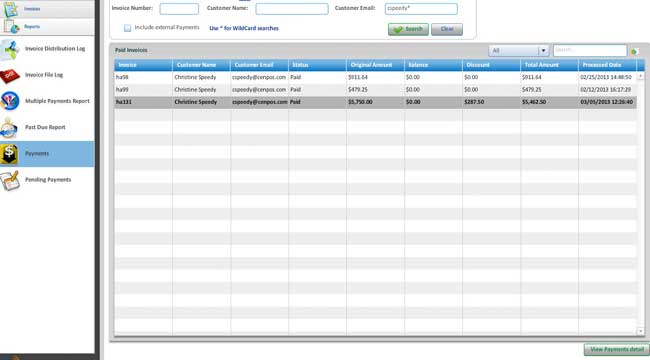Image resolution: width=650 pixels, height=360 pixels.
Task: Open Multiple Payments Report menu item
Action: 57,101
